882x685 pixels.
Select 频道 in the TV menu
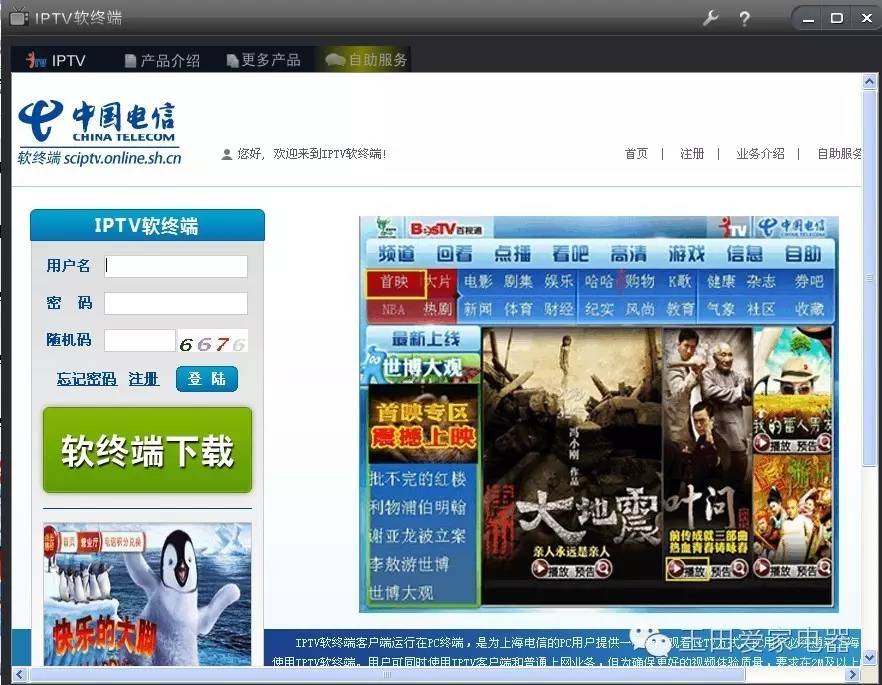pyautogui.click(x=396, y=254)
